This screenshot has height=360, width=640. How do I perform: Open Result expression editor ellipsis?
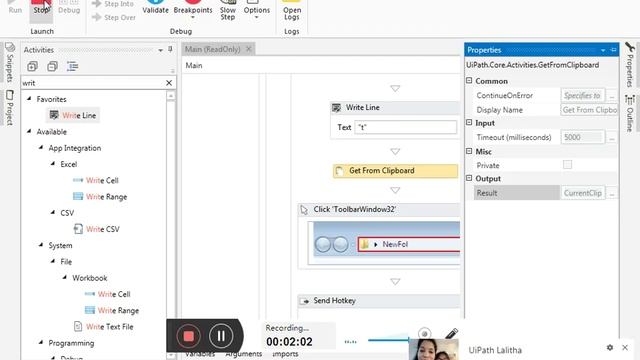pos(611,193)
